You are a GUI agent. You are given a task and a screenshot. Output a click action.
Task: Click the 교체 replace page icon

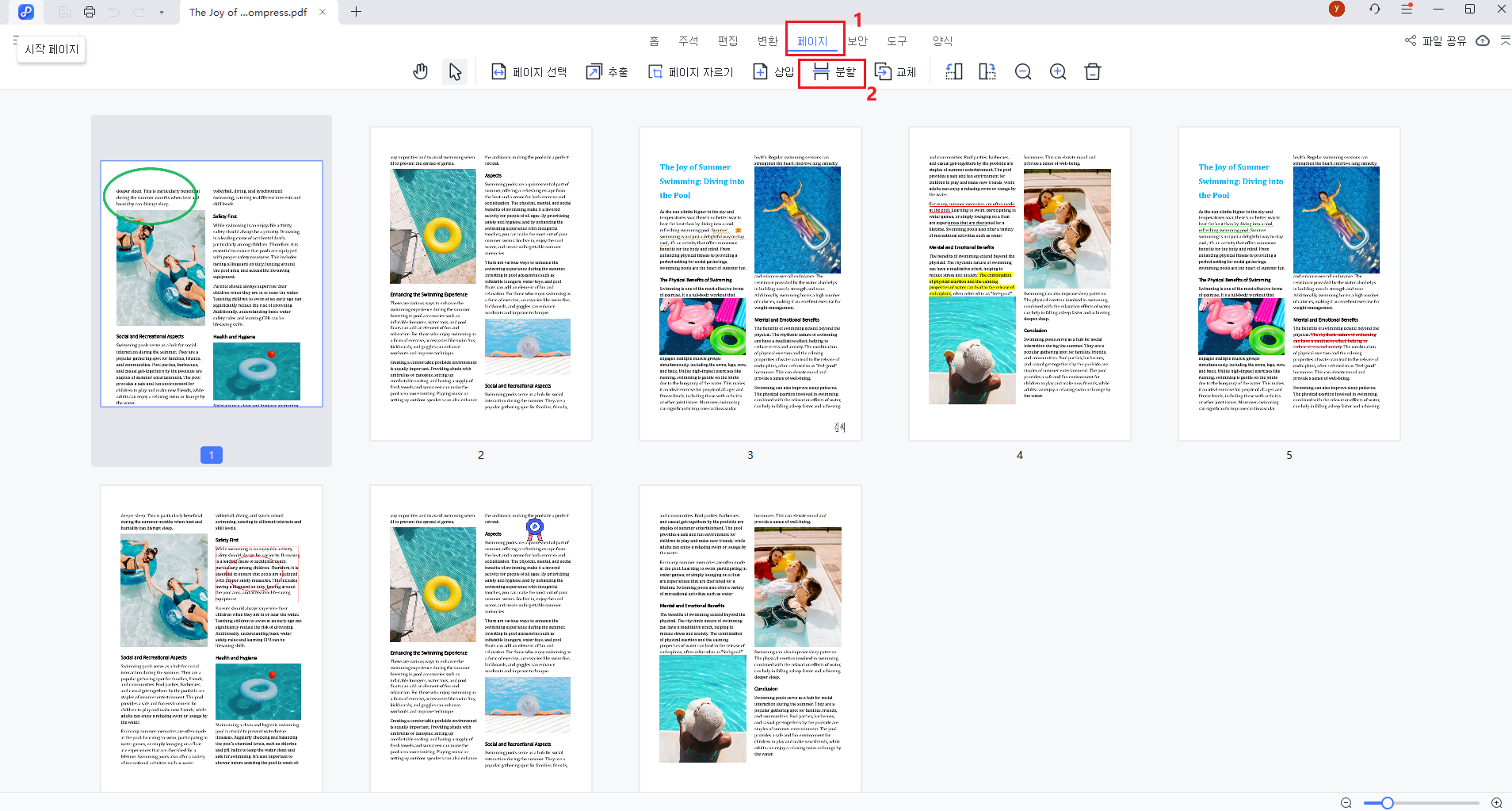point(896,71)
